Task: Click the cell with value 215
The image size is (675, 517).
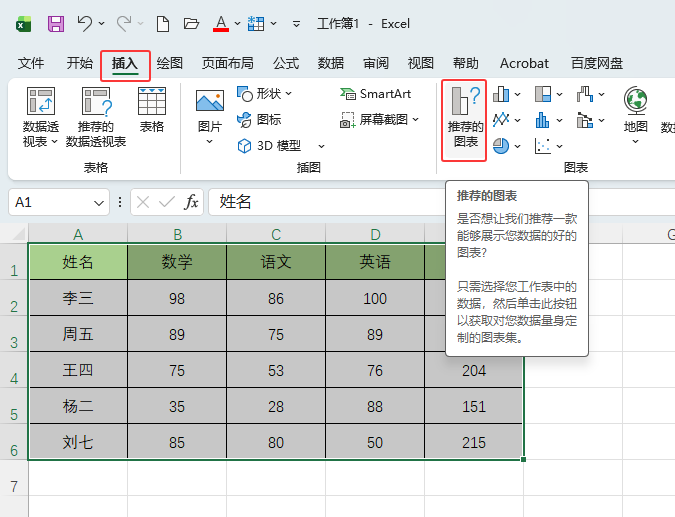Action: (x=474, y=442)
